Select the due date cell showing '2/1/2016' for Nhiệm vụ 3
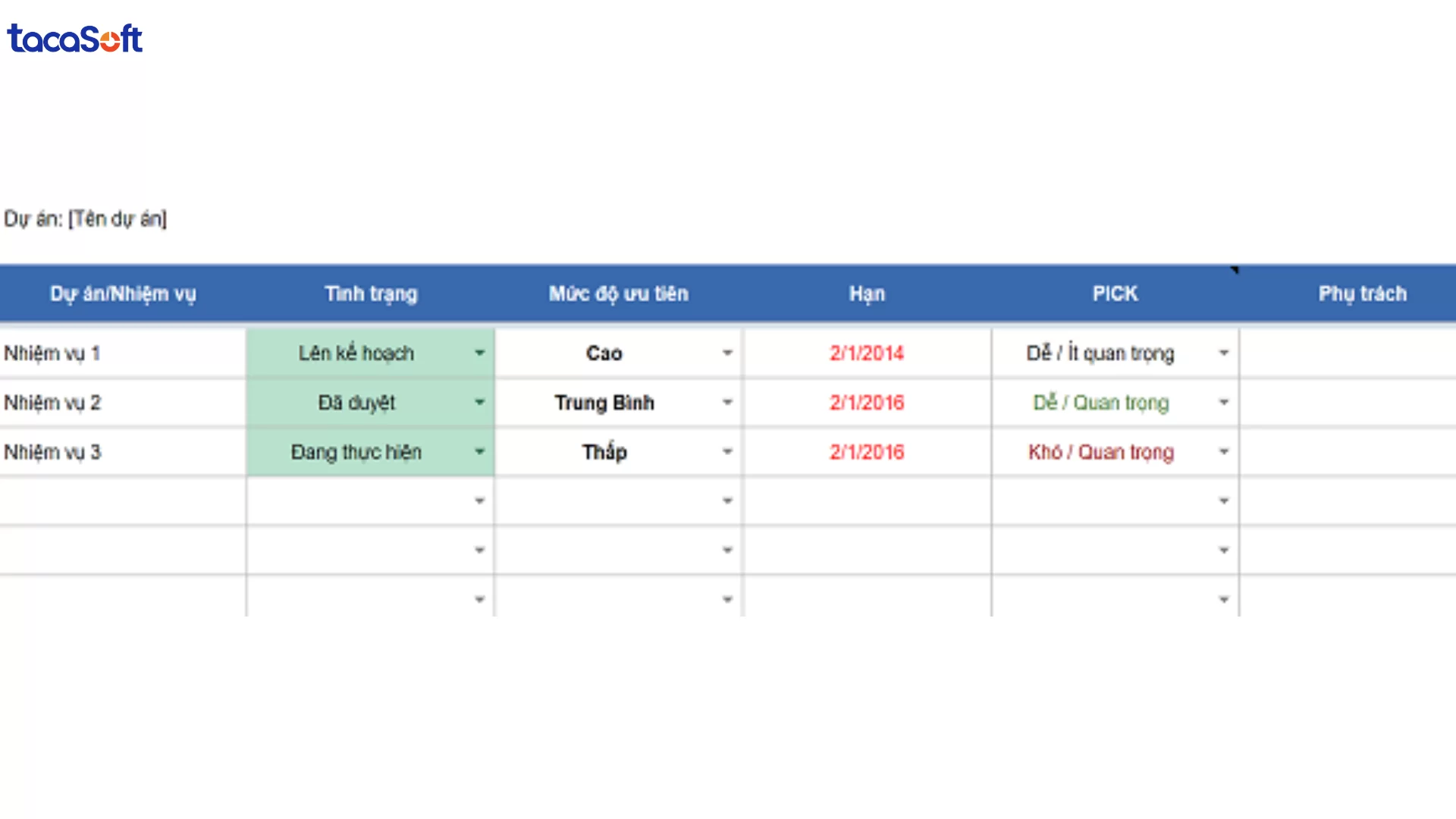 867,452
